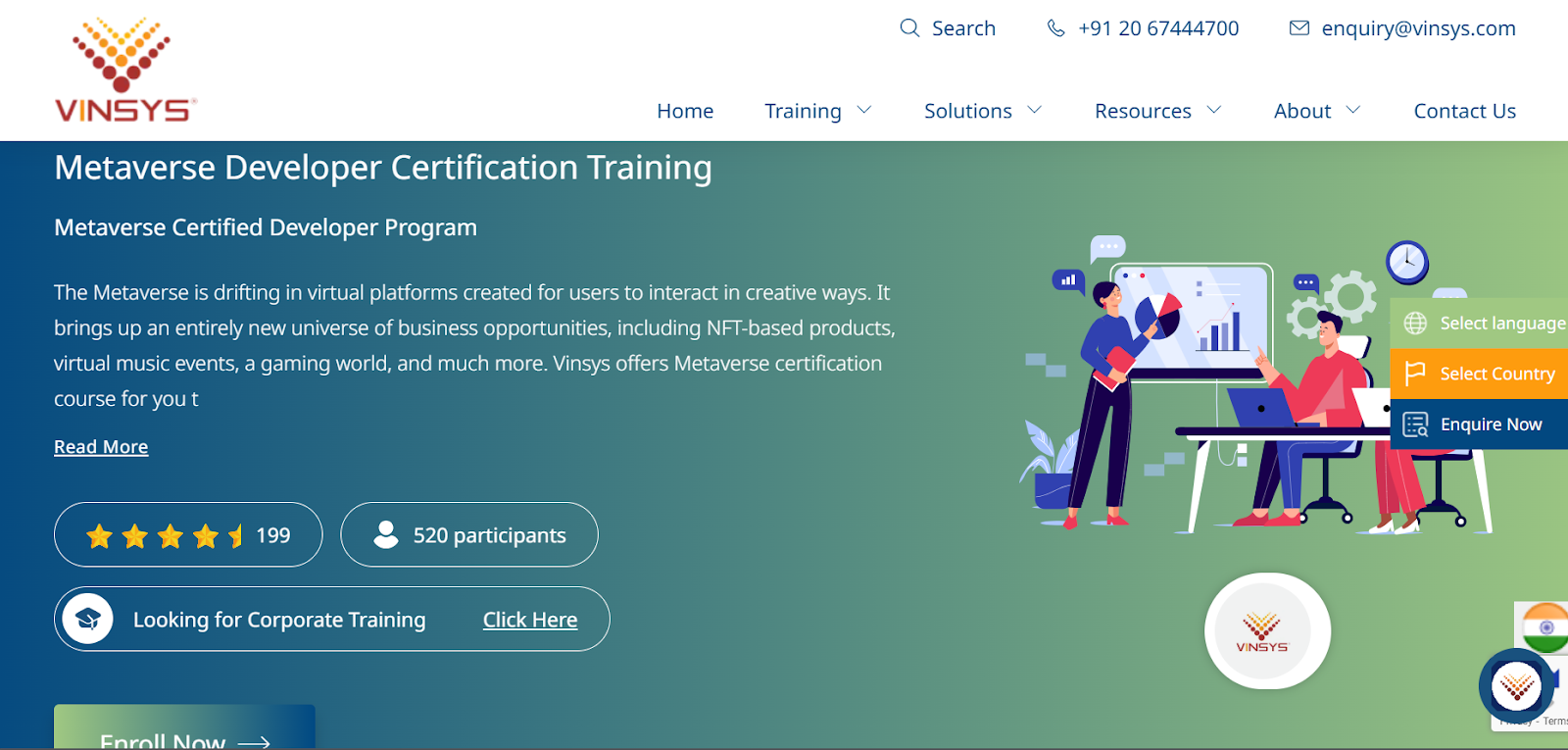The image size is (1568, 750).
Task: Click the Search text link
Action: [963, 28]
